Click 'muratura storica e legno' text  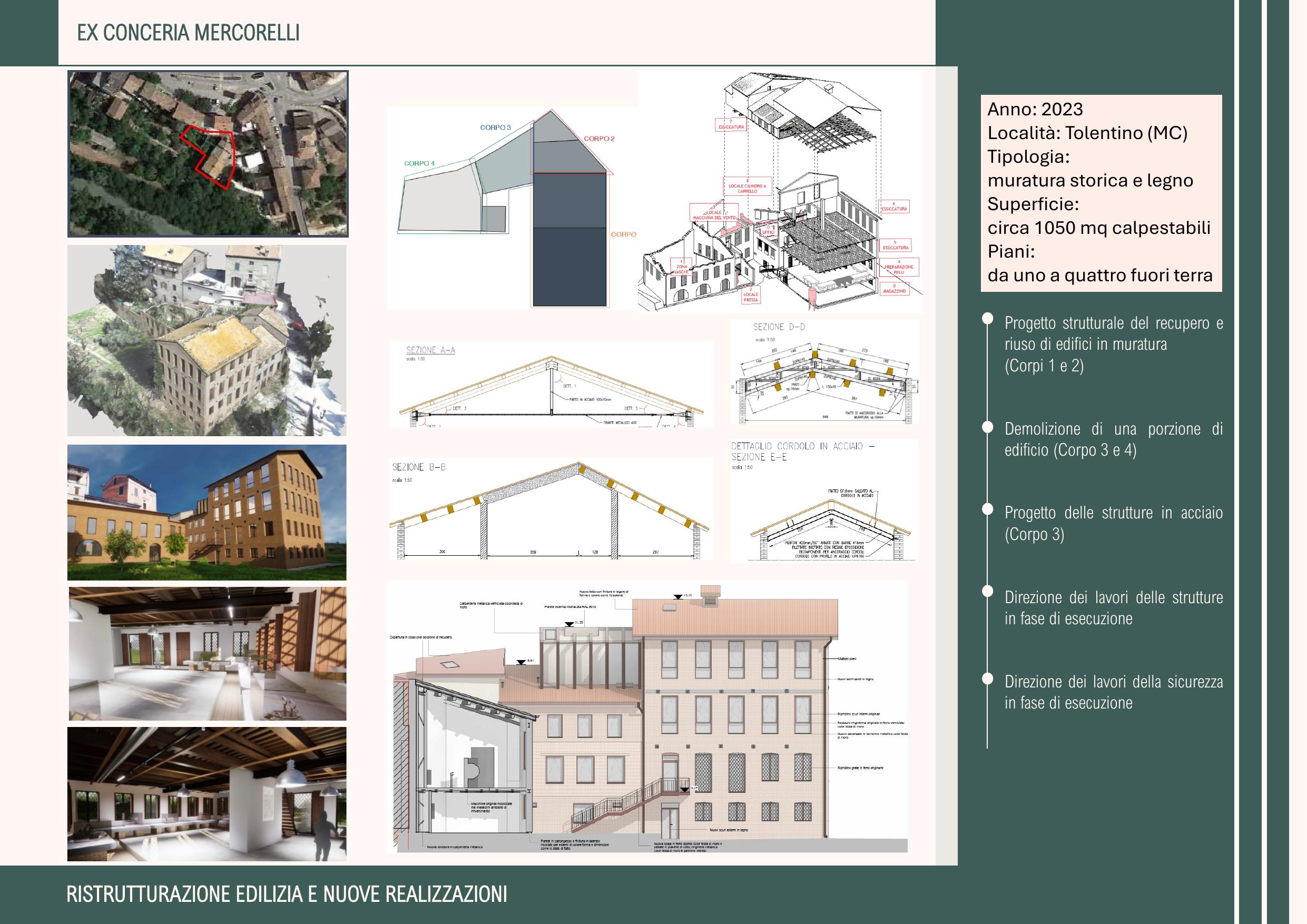(1090, 181)
